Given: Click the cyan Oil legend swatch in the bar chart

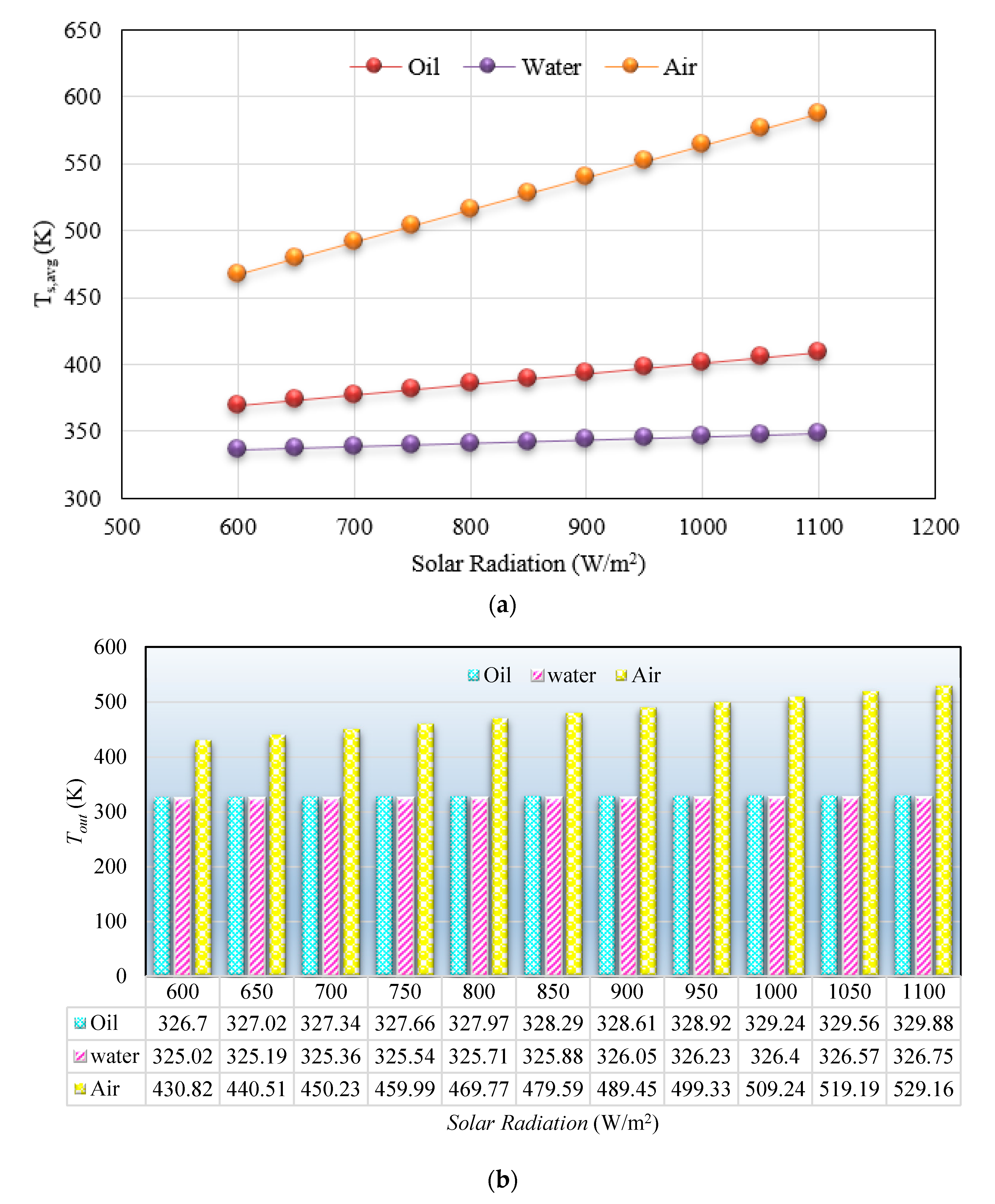Looking at the screenshot, I should coord(473,675).
